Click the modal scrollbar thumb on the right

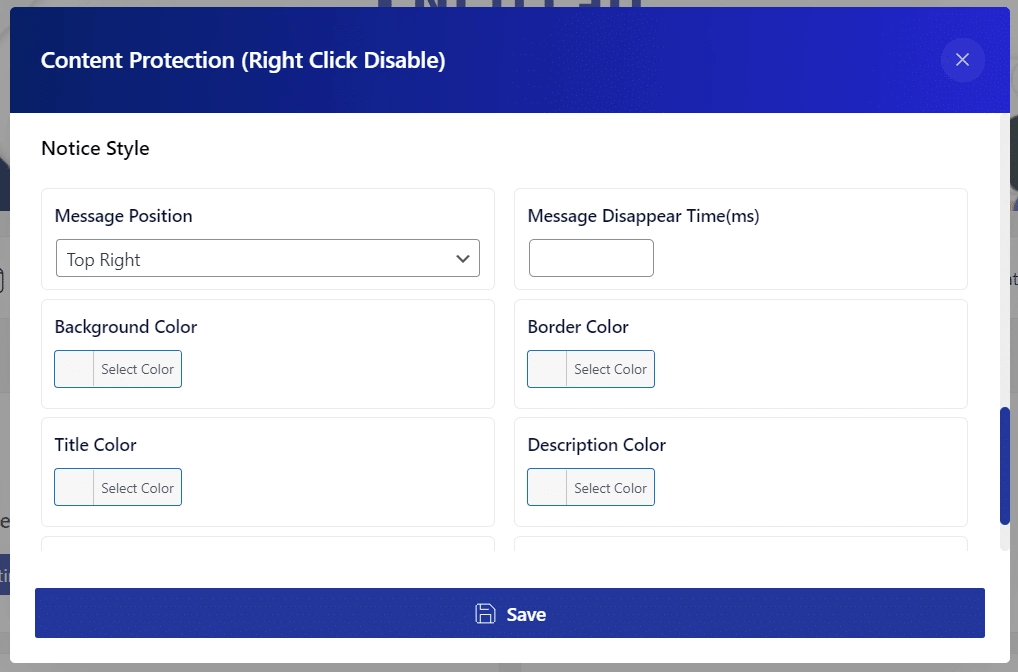pyautogui.click(x=1003, y=465)
